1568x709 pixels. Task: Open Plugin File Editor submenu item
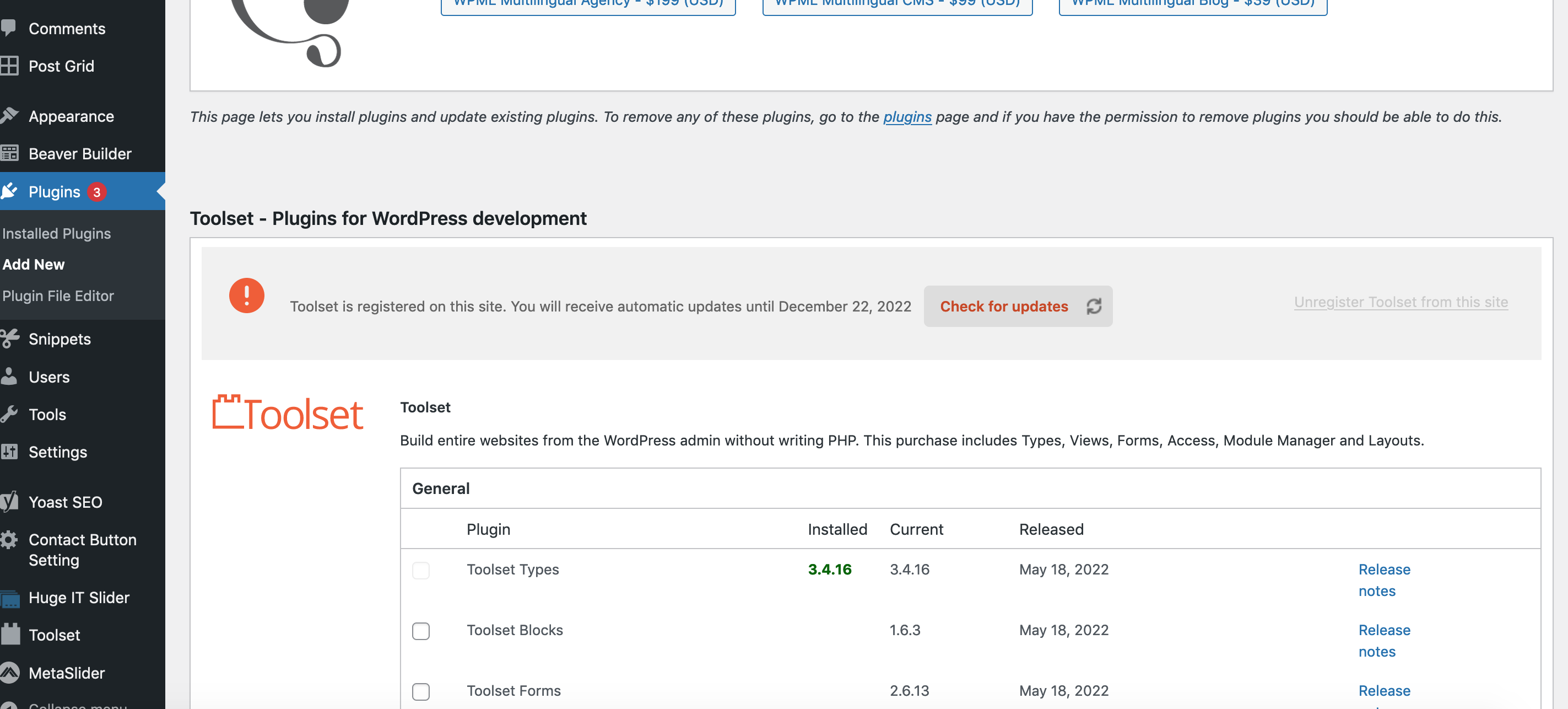tap(58, 296)
